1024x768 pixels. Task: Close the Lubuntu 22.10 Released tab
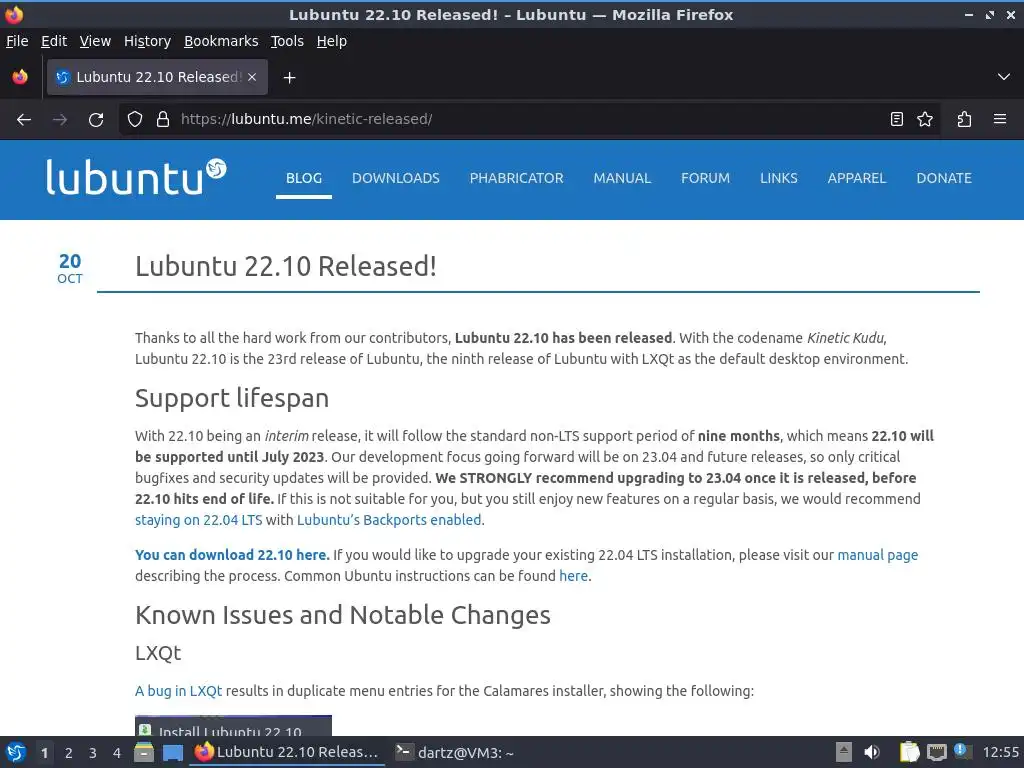252,77
